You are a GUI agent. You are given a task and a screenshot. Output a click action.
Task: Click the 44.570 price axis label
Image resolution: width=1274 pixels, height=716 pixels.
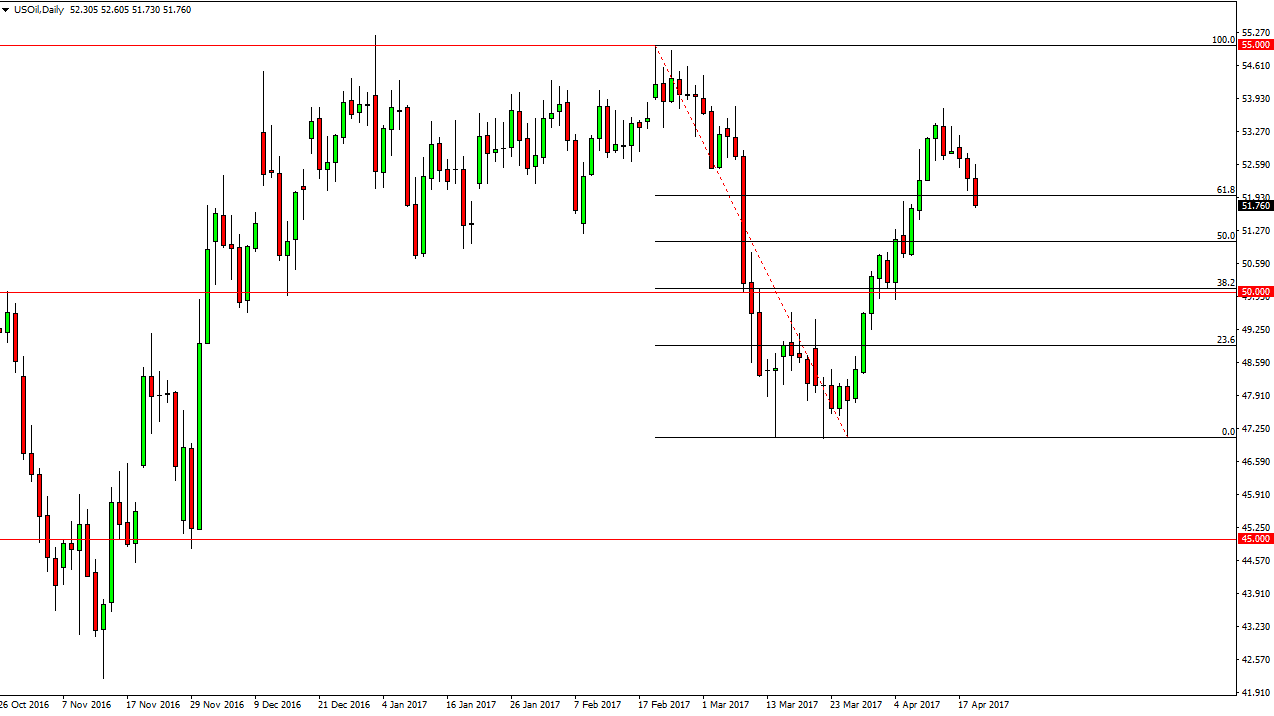point(1256,561)
